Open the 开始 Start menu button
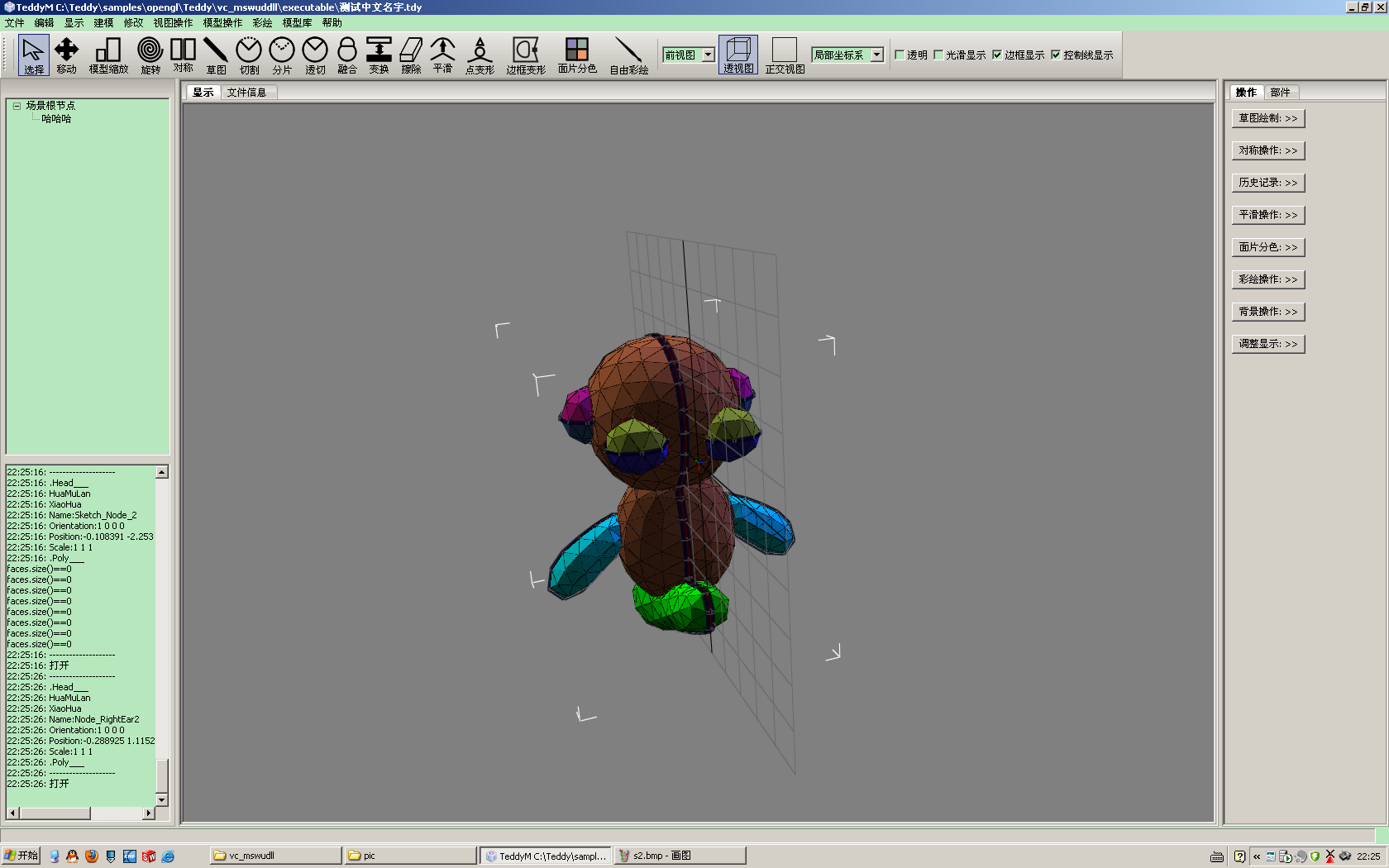This screenshot has width=1389, height=868. 21,856
